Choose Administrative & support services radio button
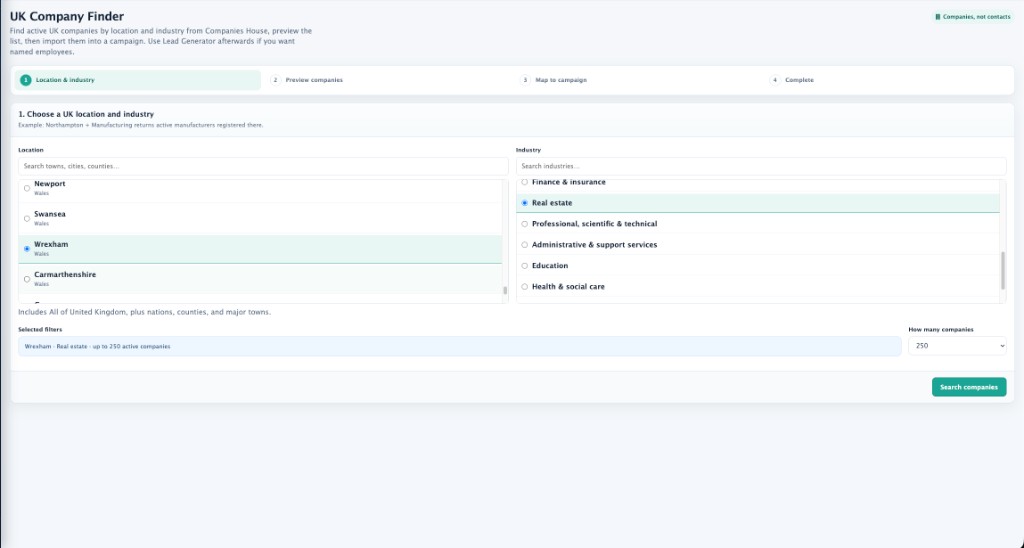This screenshot has height=548, width=1024. coord(524,245)
